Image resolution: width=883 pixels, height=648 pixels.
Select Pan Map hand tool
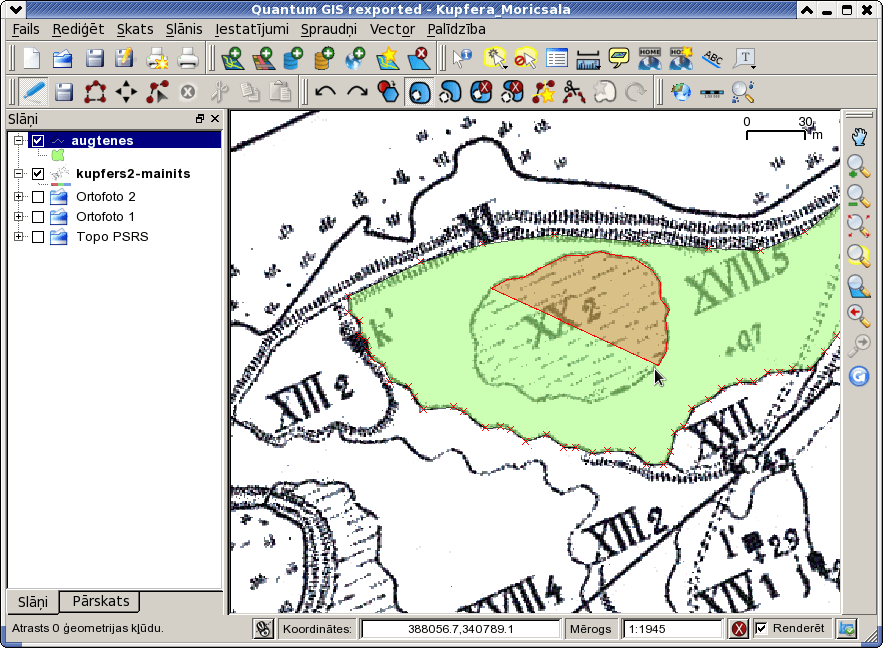[859, 136]
